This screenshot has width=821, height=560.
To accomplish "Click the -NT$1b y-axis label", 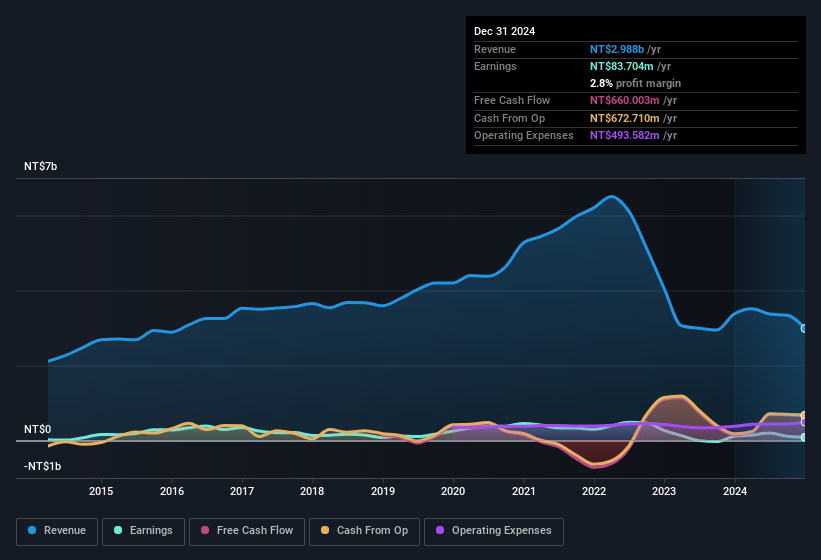I will (x=42, y=466).
